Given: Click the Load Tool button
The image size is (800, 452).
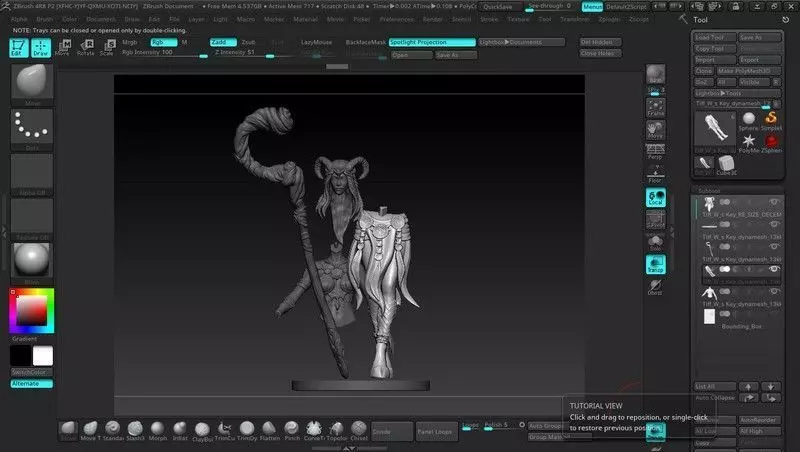Looking at the screenshot, I should pyautogui.click(x=714, y=37).
